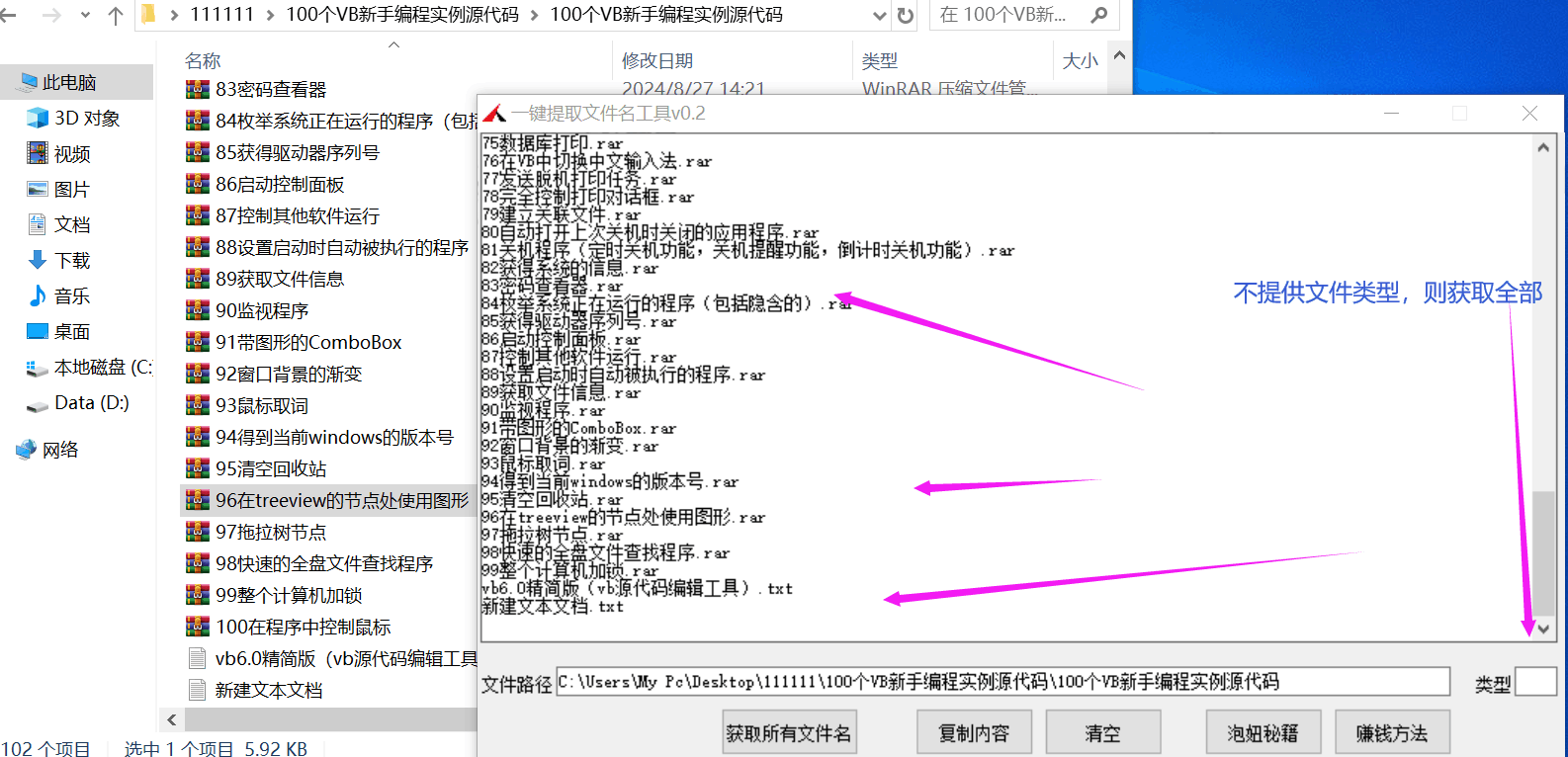The image size is (1568, 757).
Task: Click the 清空 button
Action: tap(1102, 733)
